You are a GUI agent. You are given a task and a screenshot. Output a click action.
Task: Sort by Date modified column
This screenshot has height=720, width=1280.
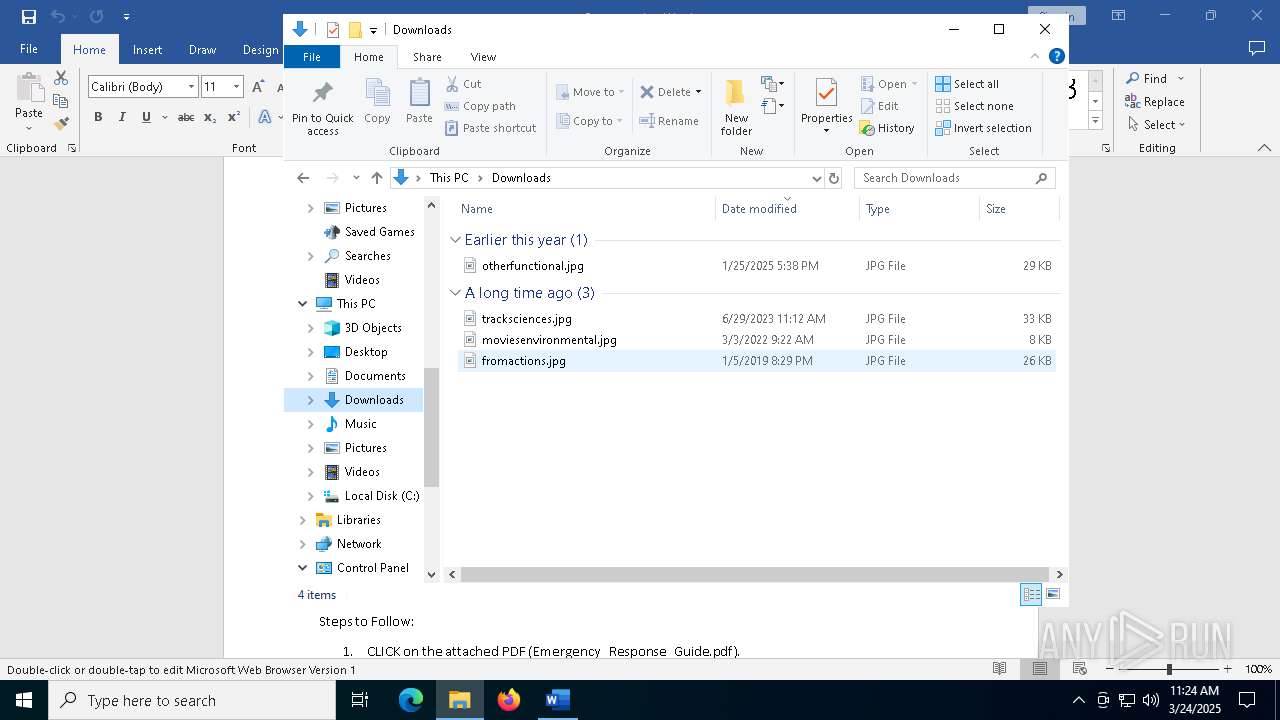[787, 209]
